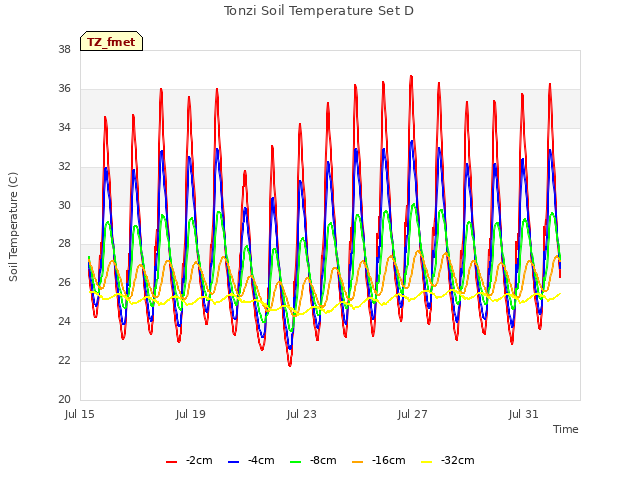Click the -8cm legend label
The height and width of the screenshot is (480, 640).
click(323, 460)
